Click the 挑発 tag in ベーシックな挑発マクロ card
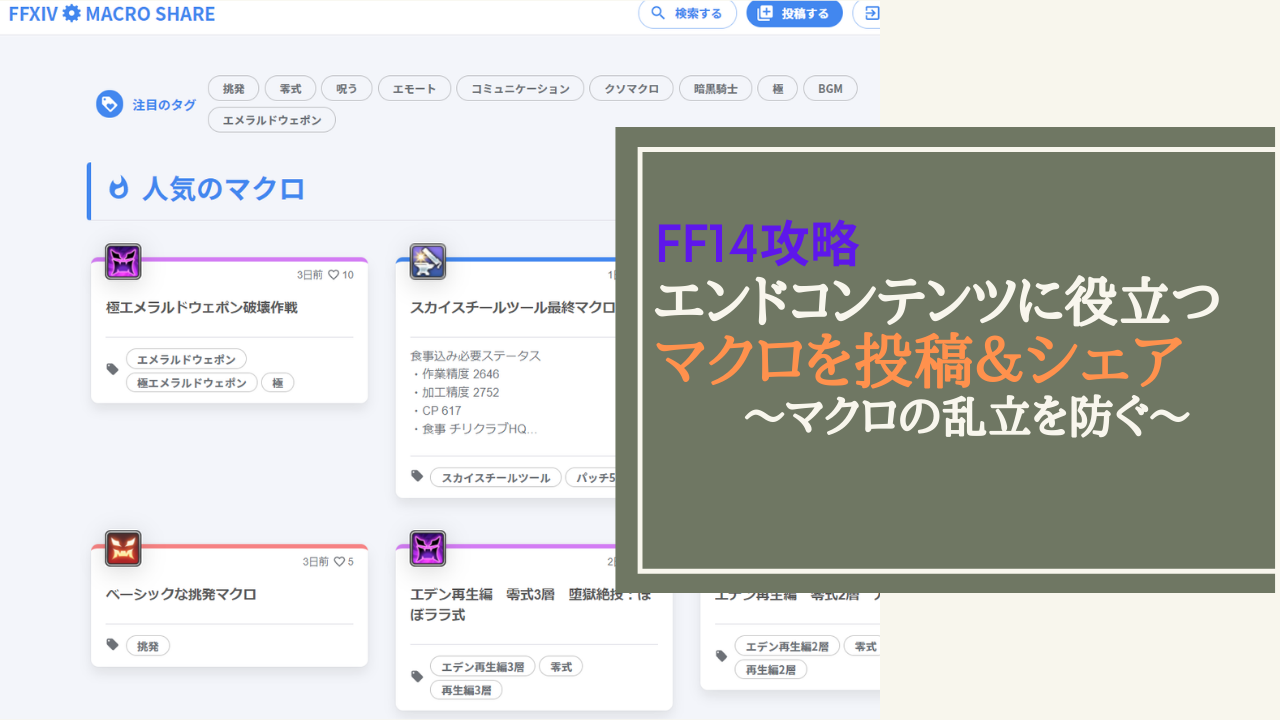The width and height of the screenshot is (1280, 720). pos(148,646)
